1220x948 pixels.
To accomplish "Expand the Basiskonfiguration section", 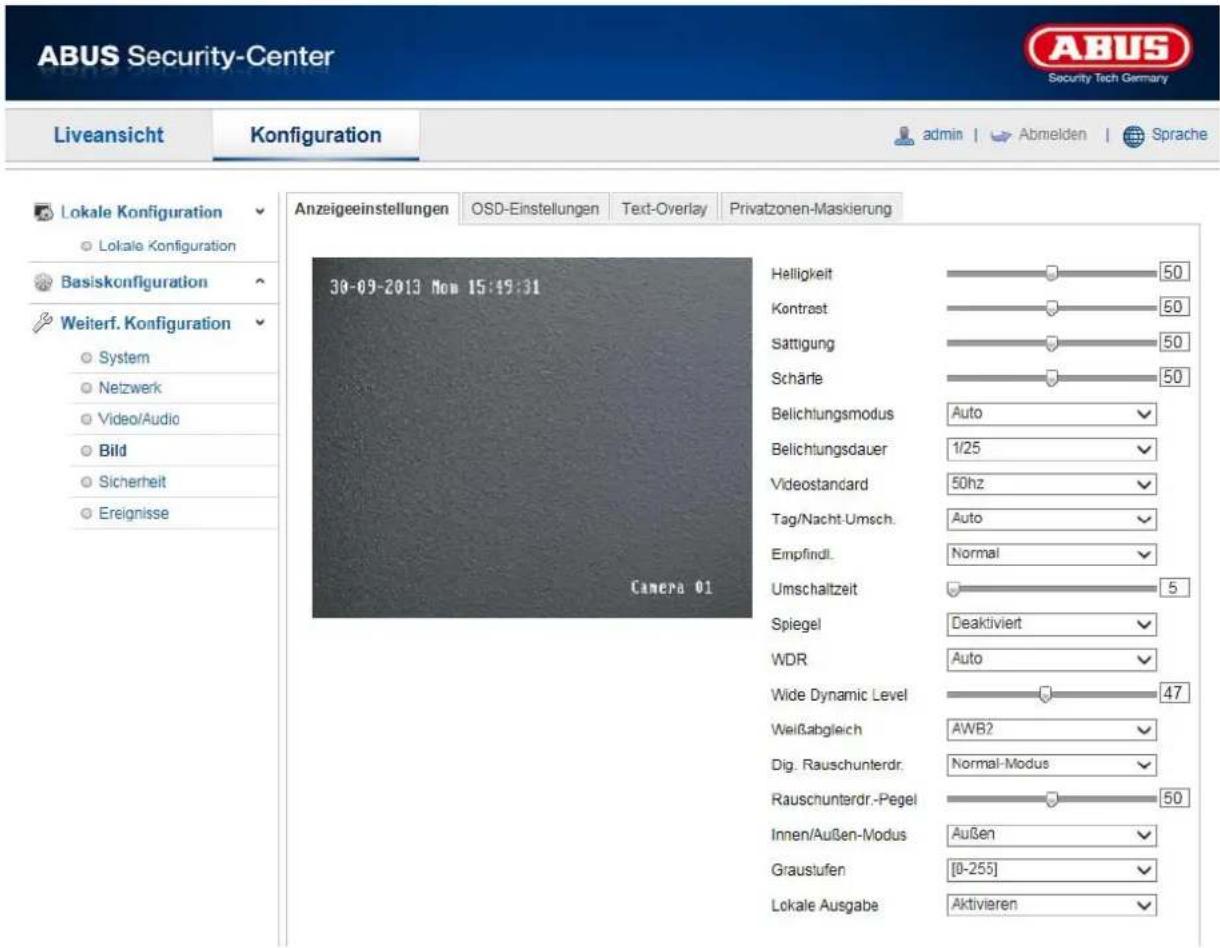I will click(260, 282).
